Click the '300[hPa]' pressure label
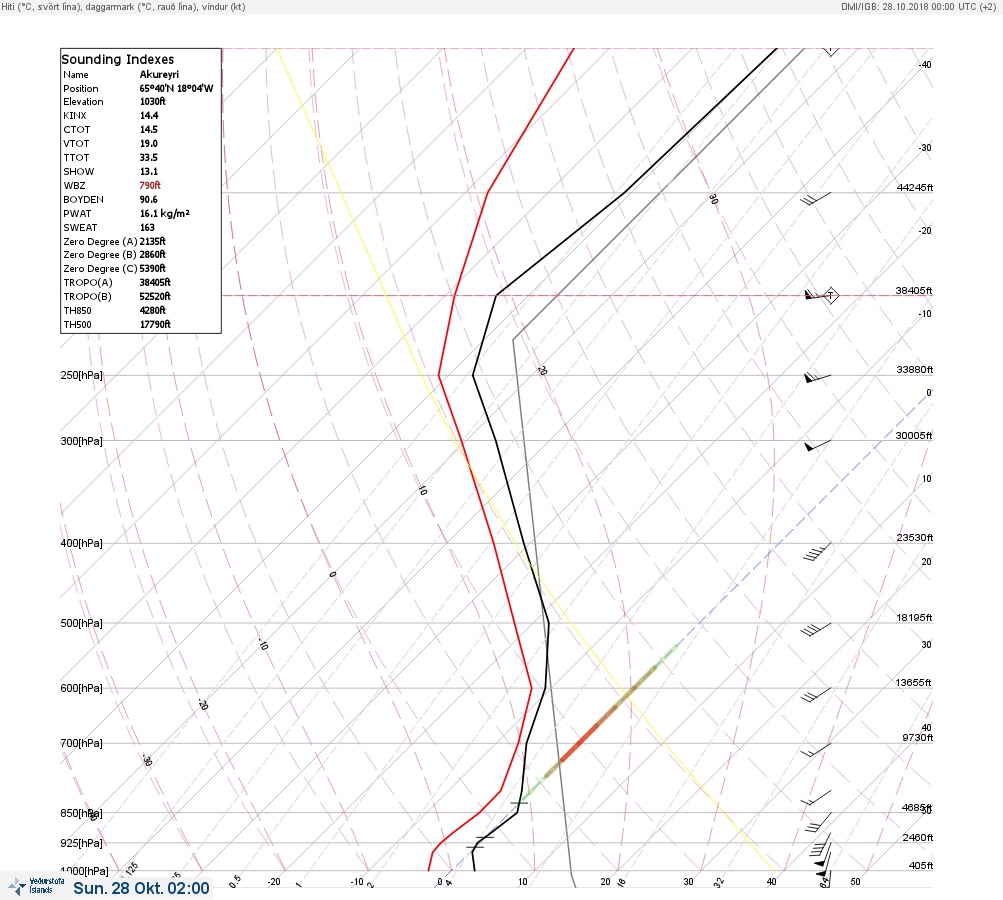 81,441
